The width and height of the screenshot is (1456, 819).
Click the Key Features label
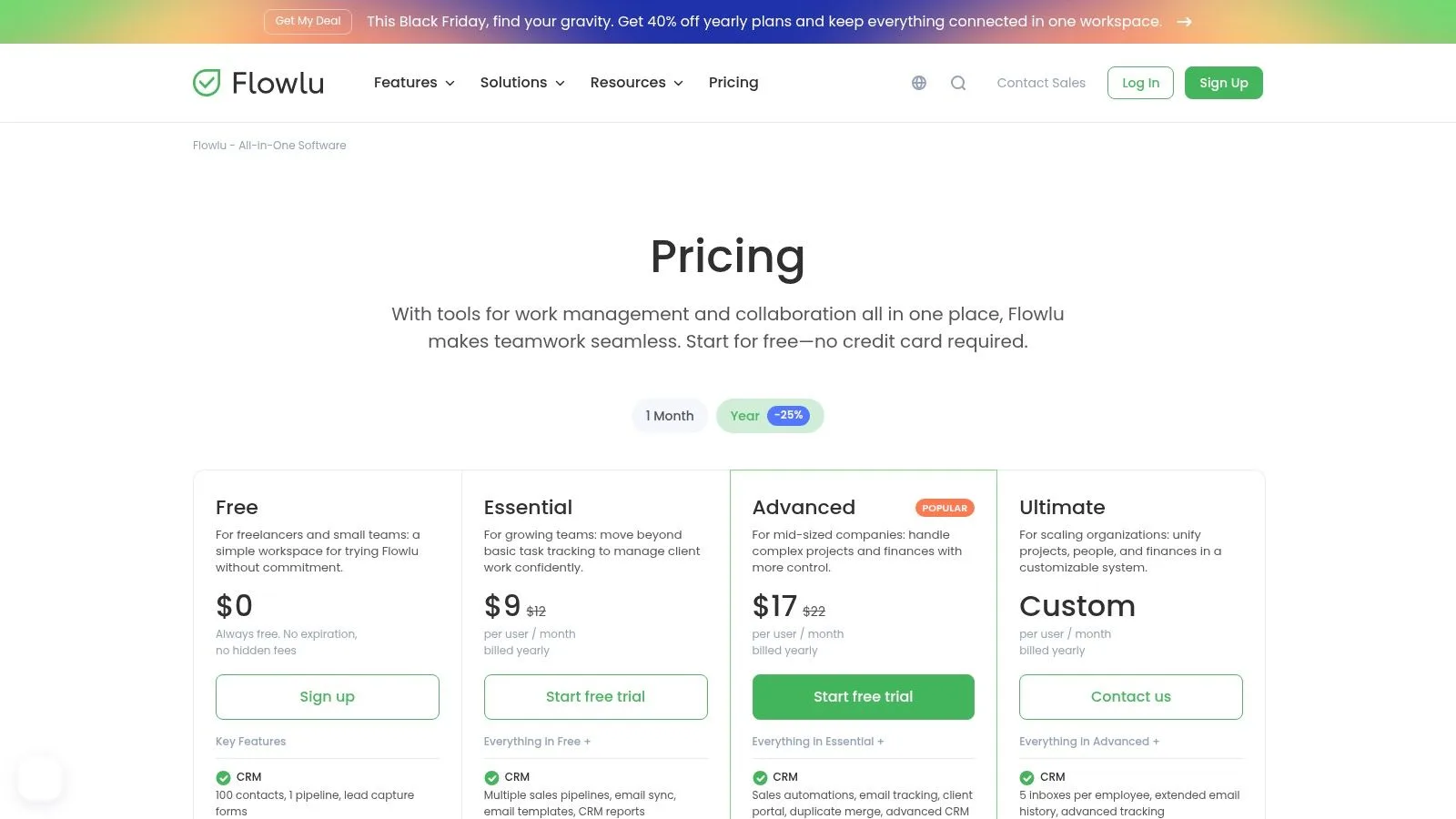pyautogui.click(x=250, y=742)
